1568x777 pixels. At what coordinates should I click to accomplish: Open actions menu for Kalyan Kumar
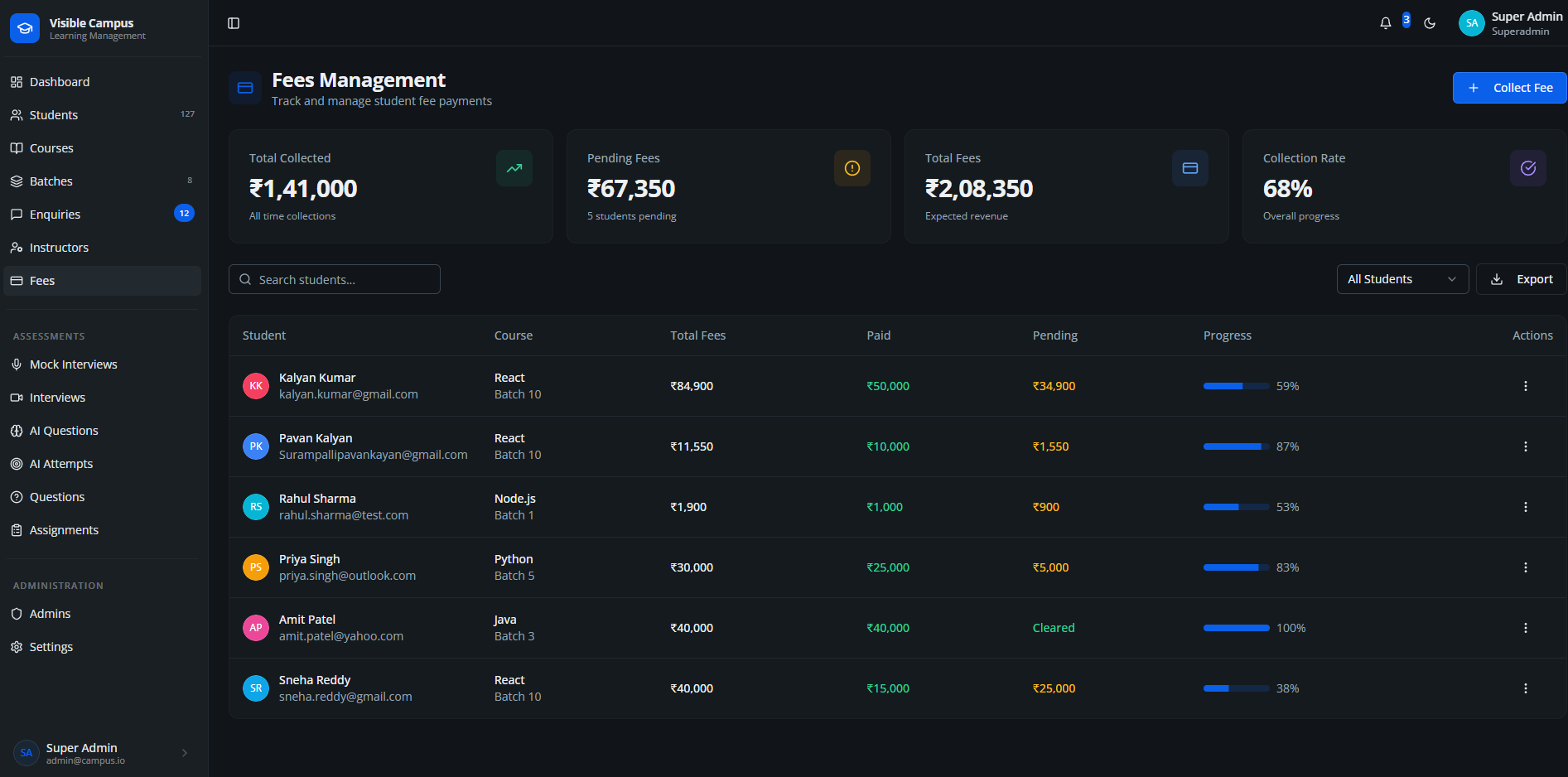click(1525, 386)
